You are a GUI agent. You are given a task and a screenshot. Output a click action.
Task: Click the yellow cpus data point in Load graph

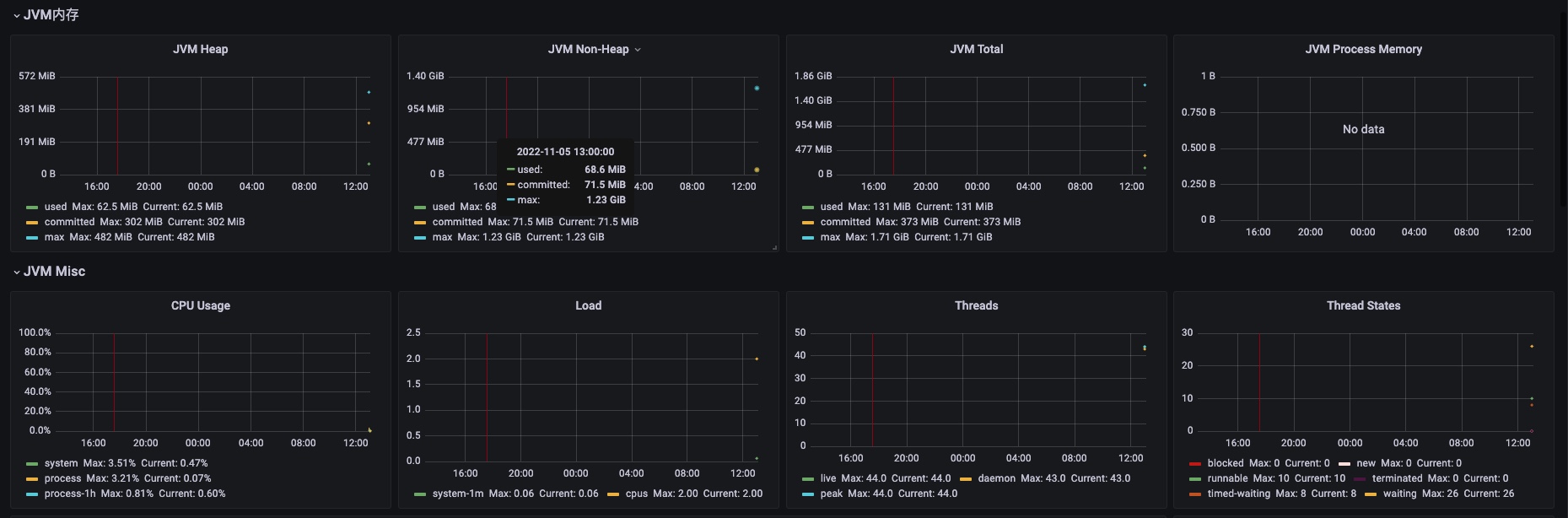[x=757, y=359]
